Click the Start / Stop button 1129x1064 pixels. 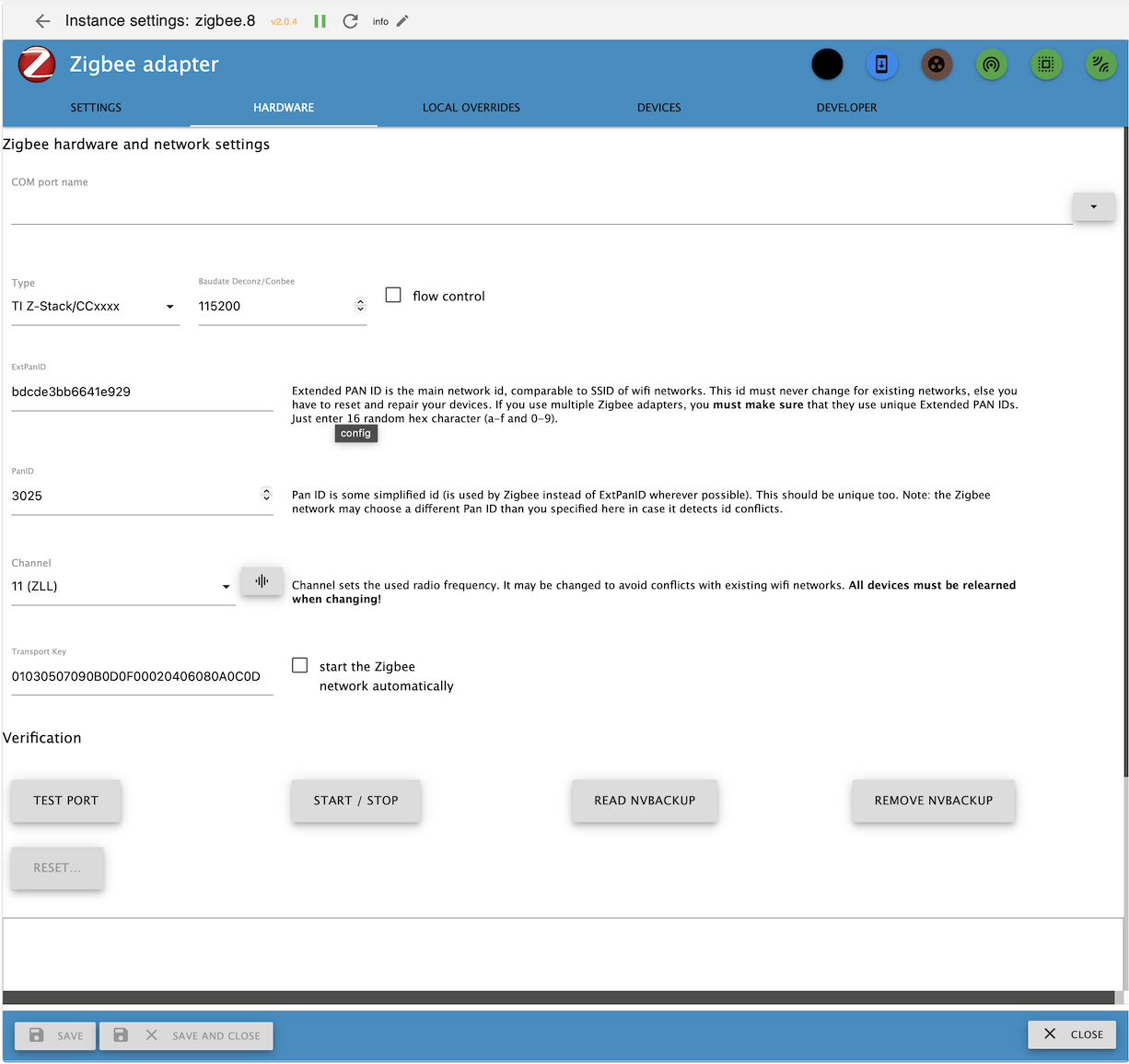click(356, 801)
